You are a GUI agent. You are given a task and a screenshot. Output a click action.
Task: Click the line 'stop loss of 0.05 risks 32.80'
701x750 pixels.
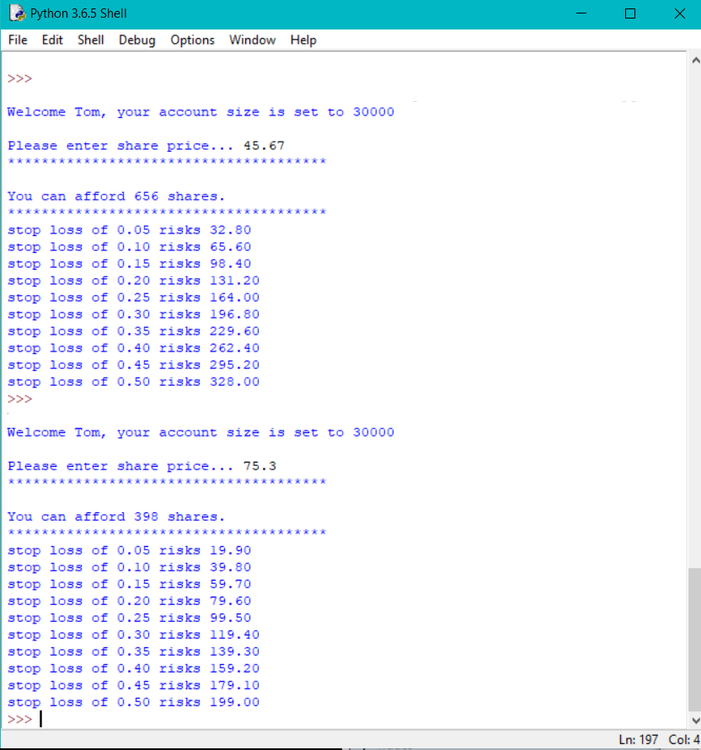(129, 230)
